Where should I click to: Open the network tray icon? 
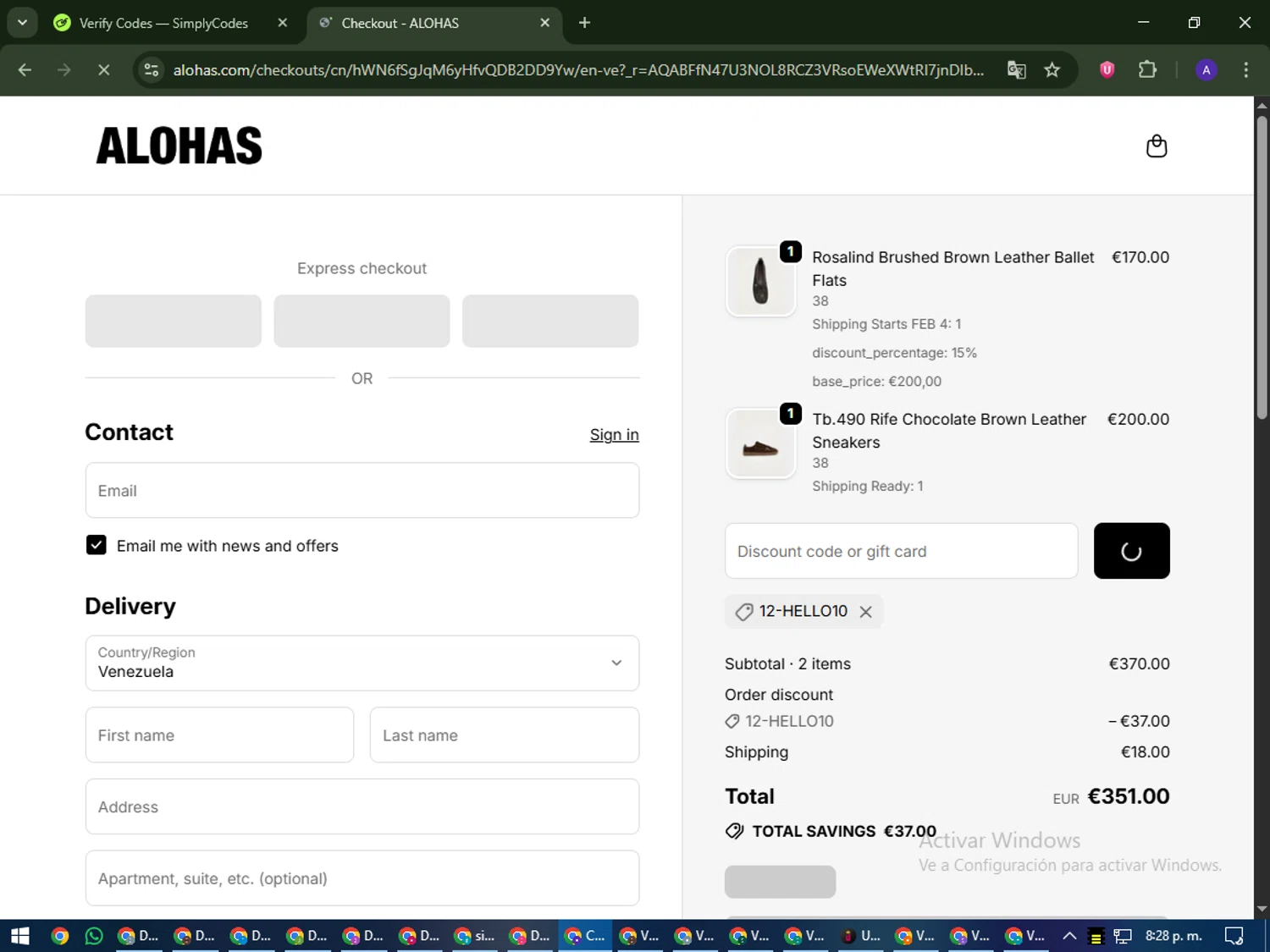(1123, 936)
